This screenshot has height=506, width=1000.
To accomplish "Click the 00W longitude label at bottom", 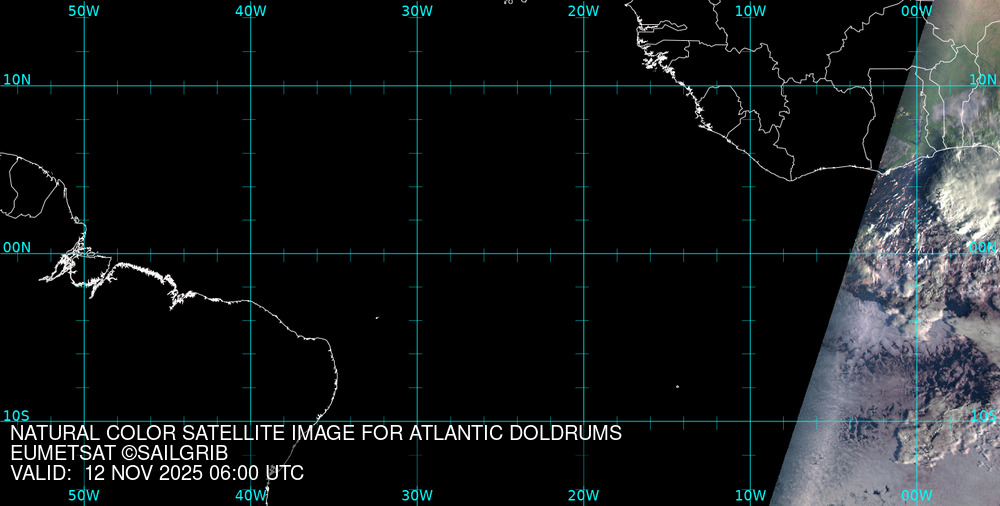I will pyautogui.click(x=916, y=495).
